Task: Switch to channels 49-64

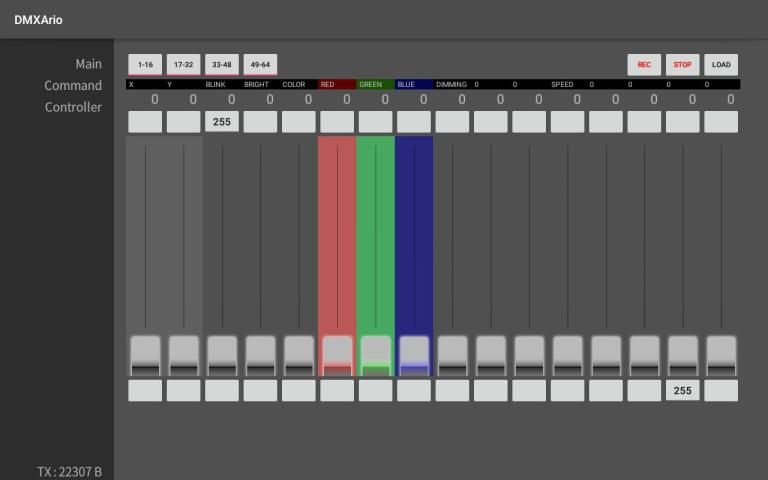Action: click(x=260, y=65)
